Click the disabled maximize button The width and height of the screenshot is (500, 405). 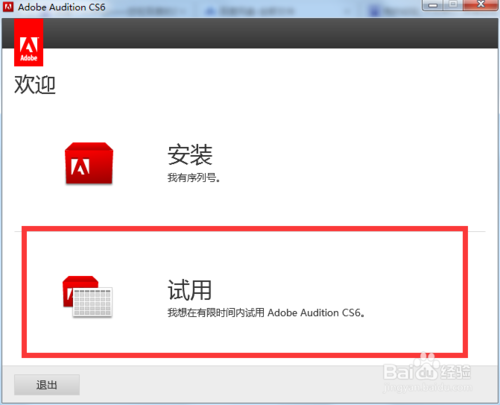(x=453, y=5)
